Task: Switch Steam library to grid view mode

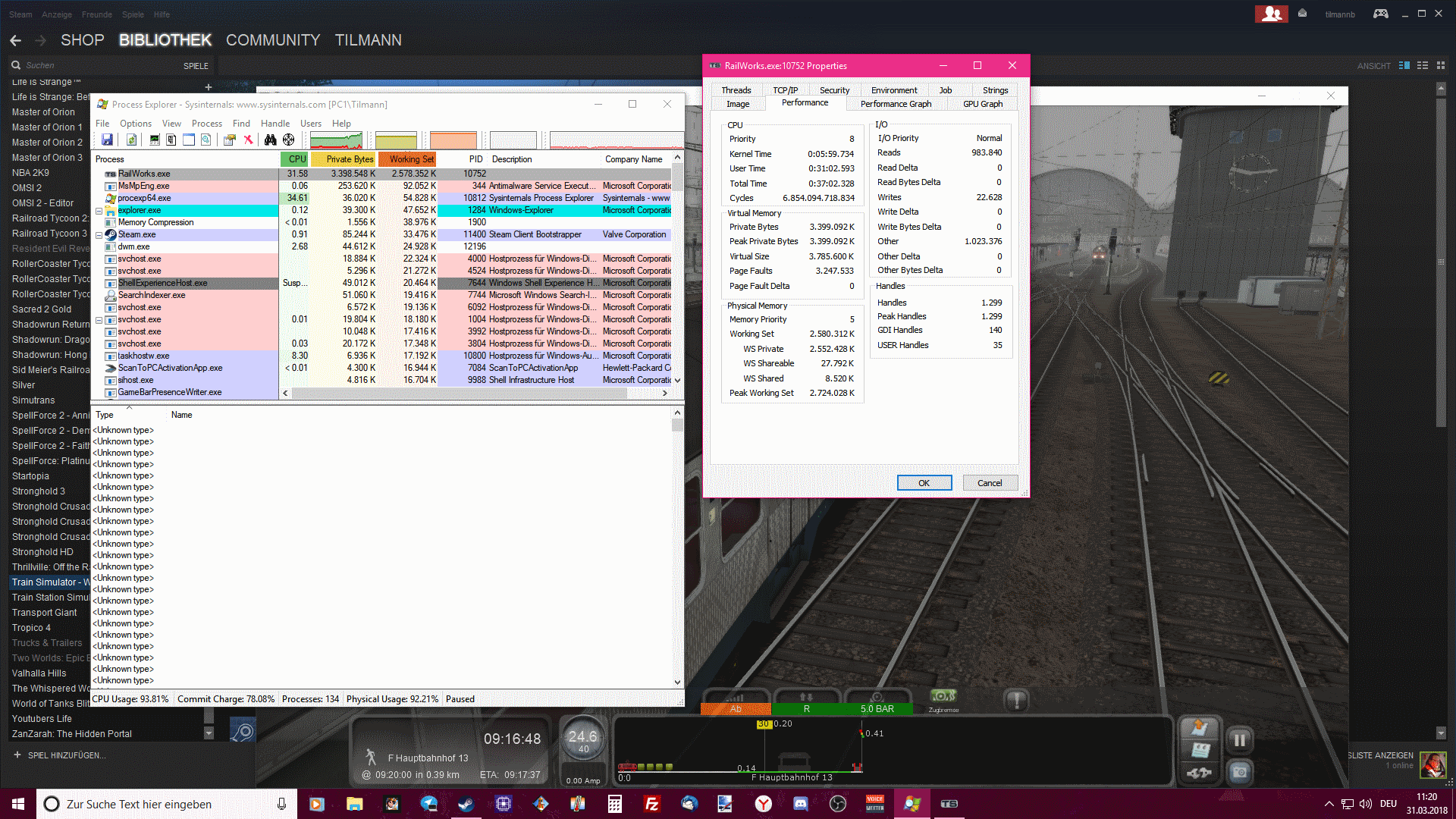Action: (1441, 66)
